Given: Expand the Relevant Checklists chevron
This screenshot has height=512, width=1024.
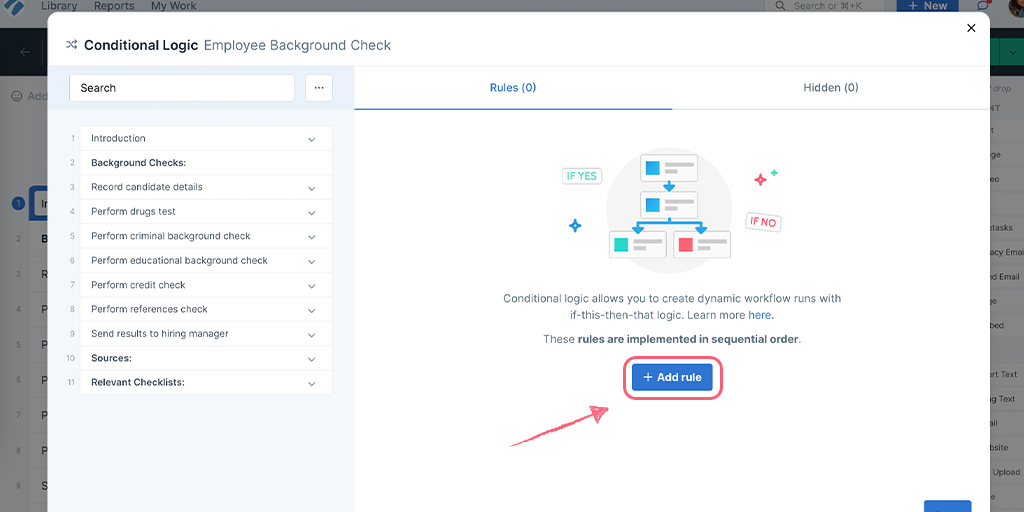Looking at the screenshot, I should tap(312, 383).
